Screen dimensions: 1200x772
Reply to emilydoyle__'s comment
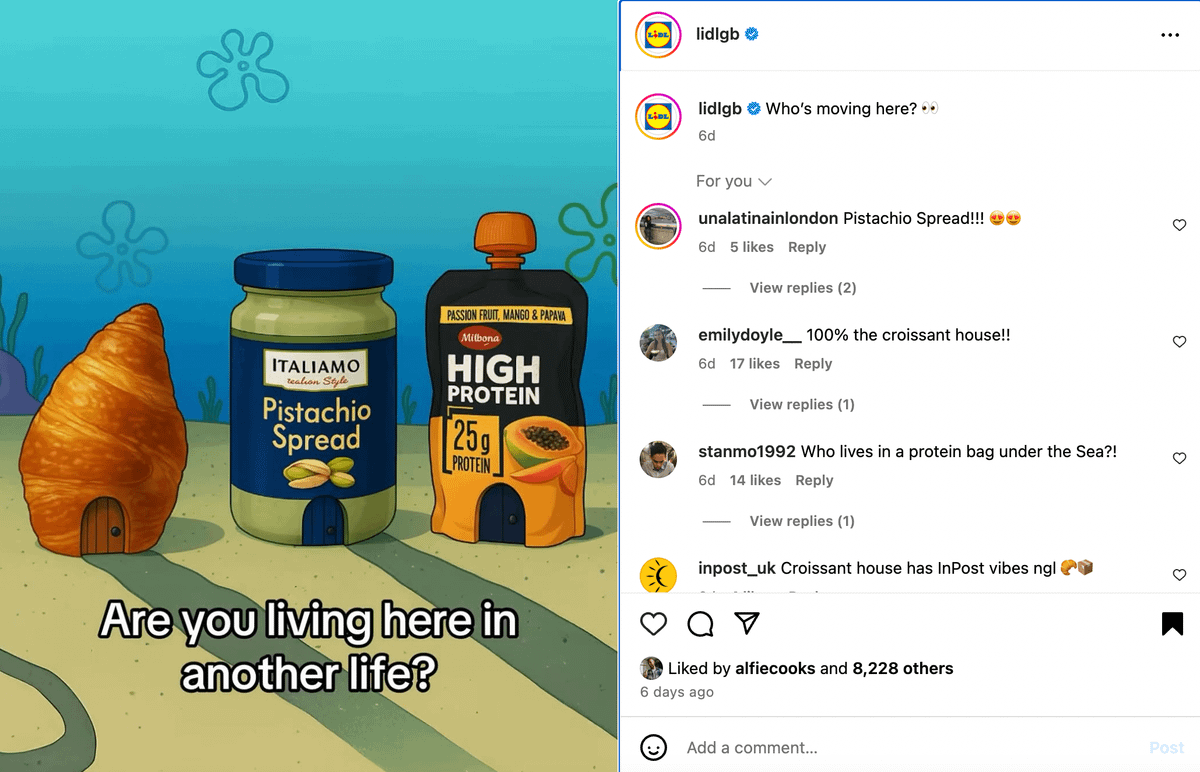813,364
